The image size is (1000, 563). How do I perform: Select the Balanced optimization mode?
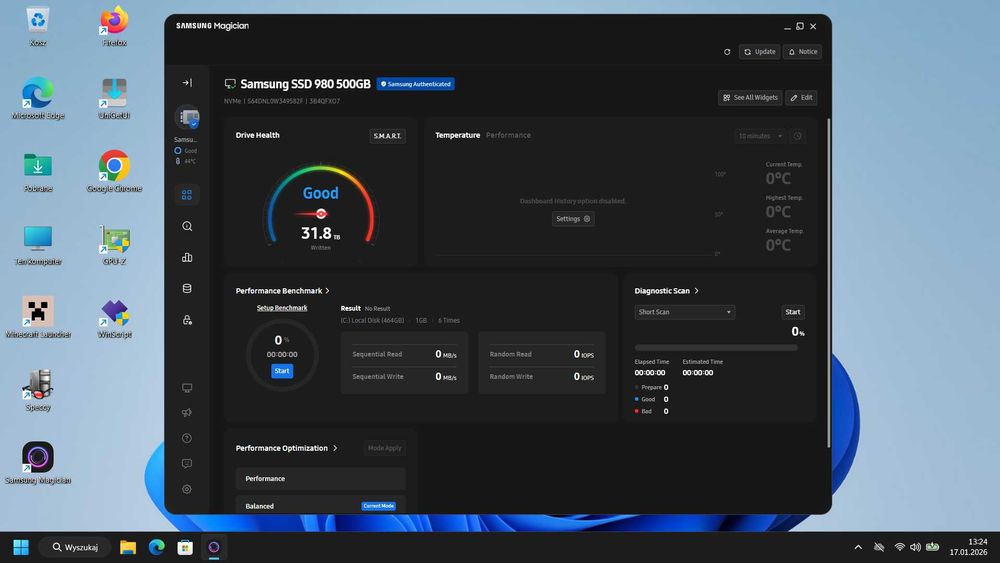[320, 506]
